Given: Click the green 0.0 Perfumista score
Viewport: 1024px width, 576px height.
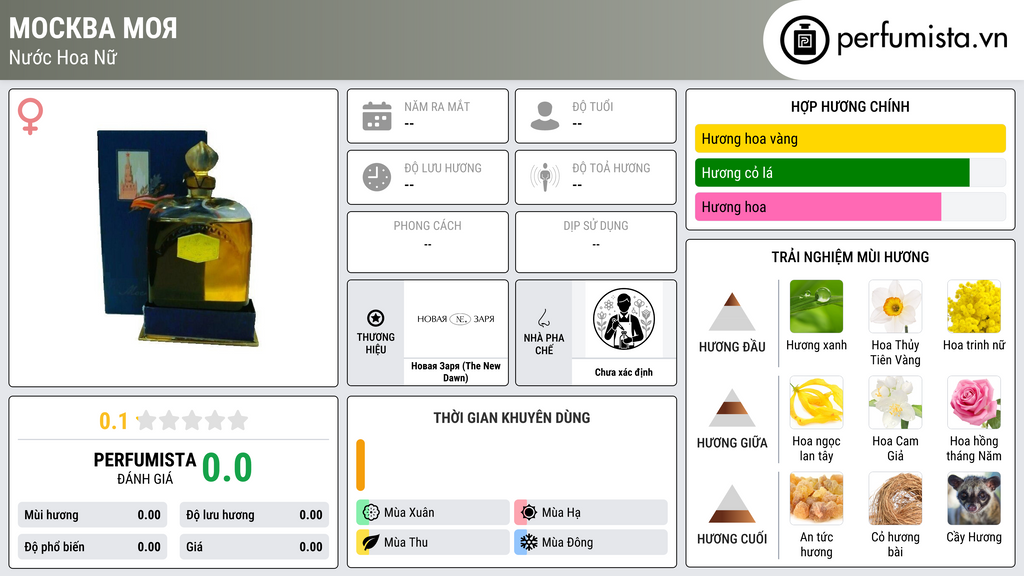Looking at the screenshot, I should pos(227,468).
